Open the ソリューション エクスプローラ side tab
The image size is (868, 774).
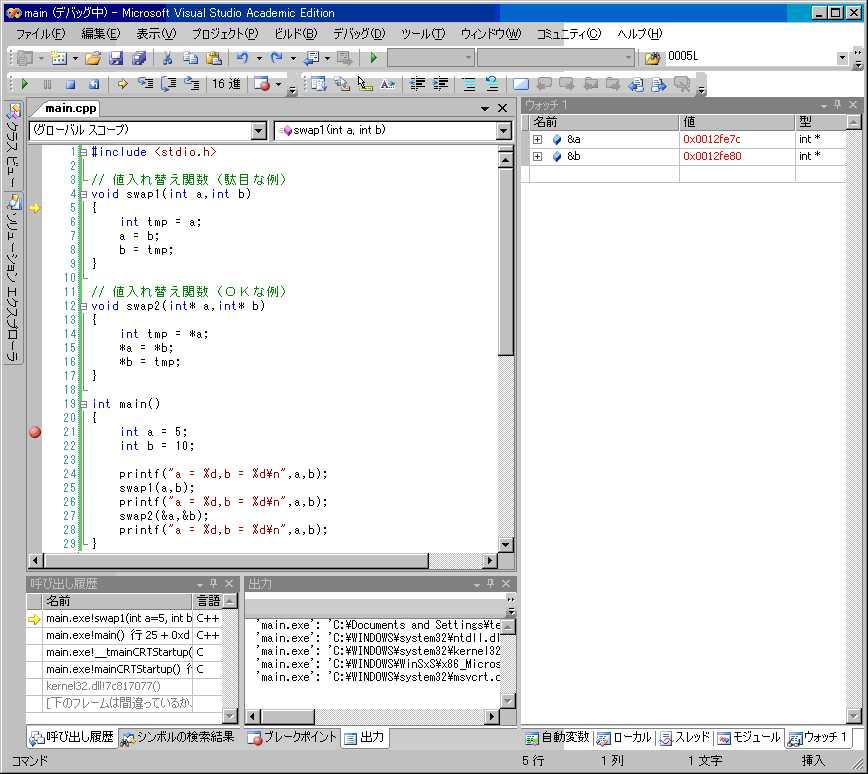point(13,278)
